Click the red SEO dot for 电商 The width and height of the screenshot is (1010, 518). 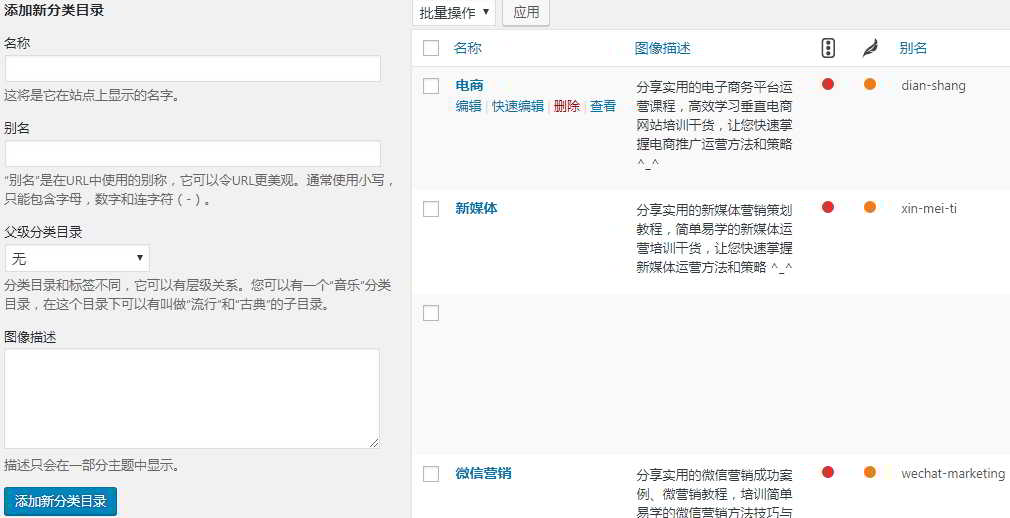click(x=828, y=84)
